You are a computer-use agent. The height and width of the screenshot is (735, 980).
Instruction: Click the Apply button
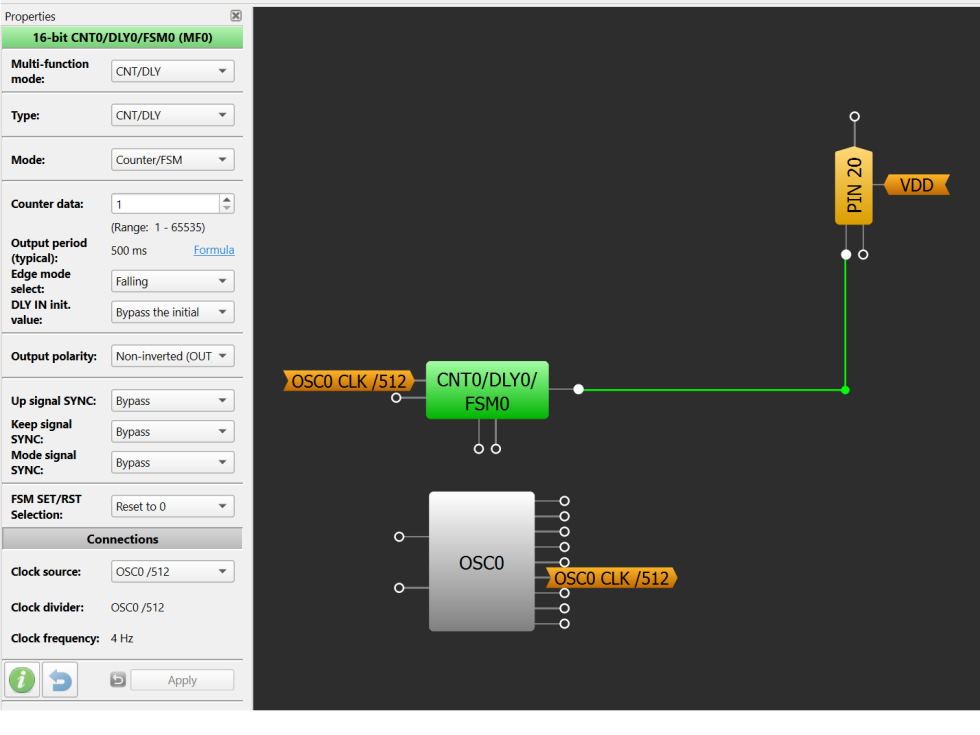point(182,680)
